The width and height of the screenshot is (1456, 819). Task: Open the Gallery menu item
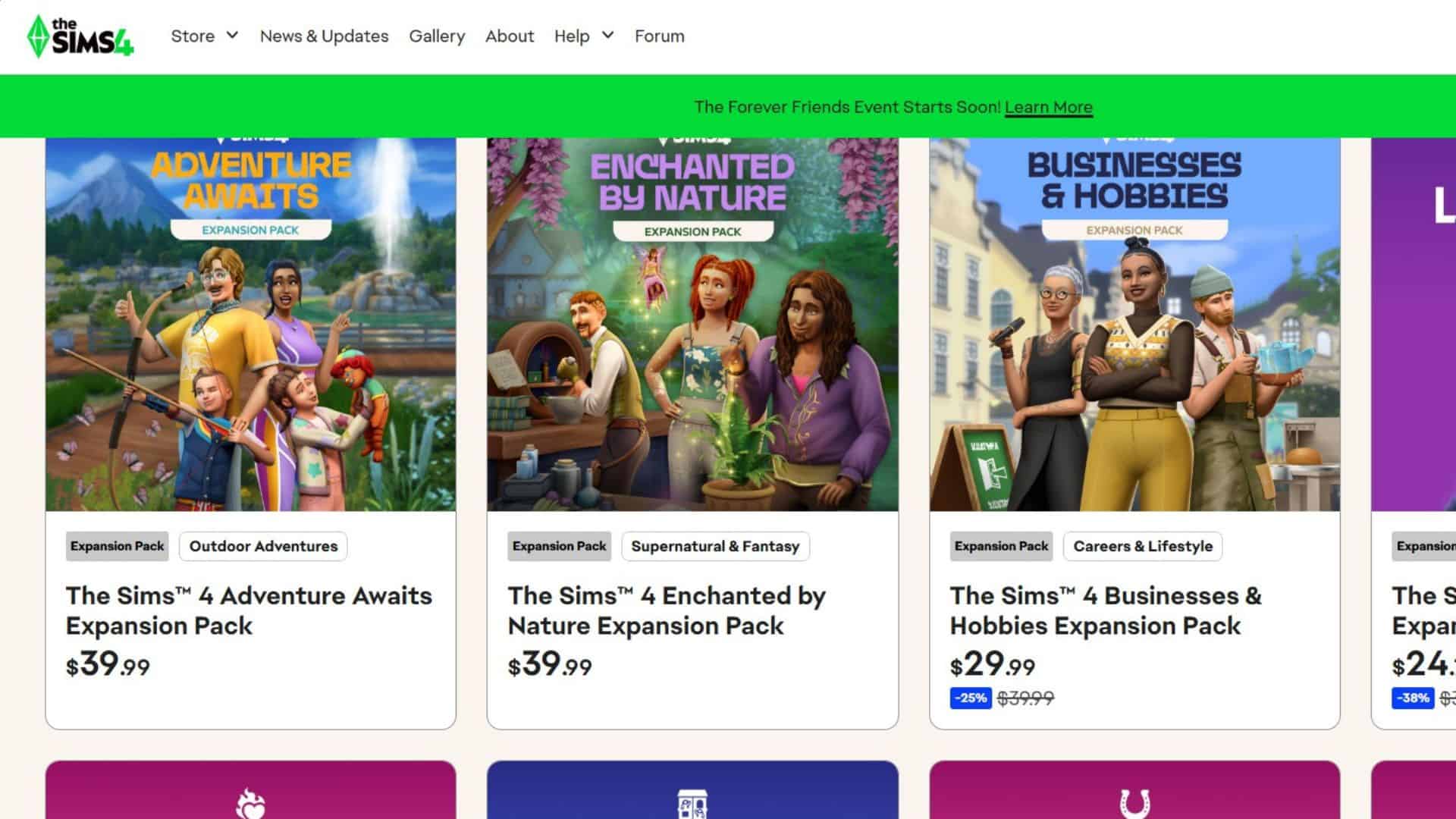pos(437,36)
